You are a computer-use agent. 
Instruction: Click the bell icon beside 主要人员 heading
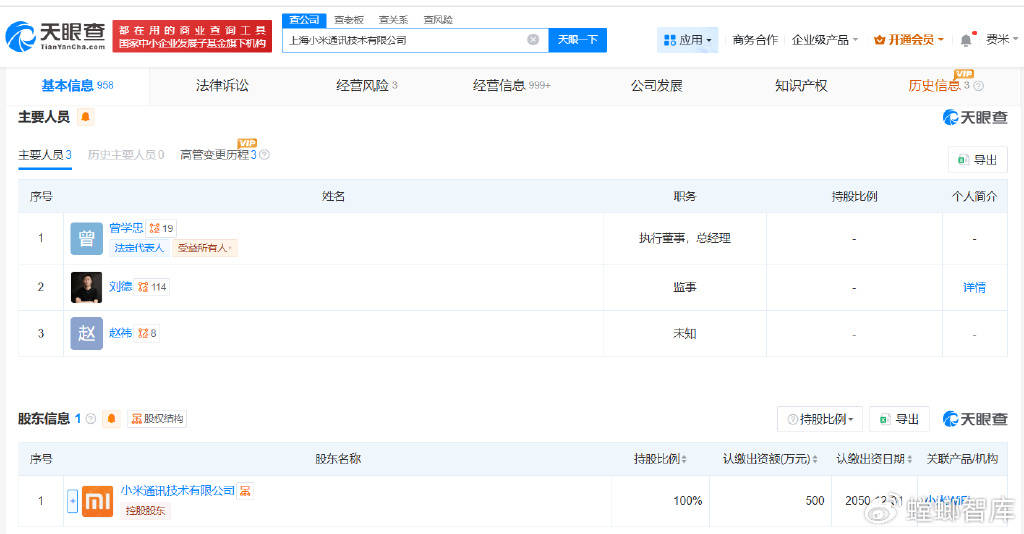(x=85, y=117)
